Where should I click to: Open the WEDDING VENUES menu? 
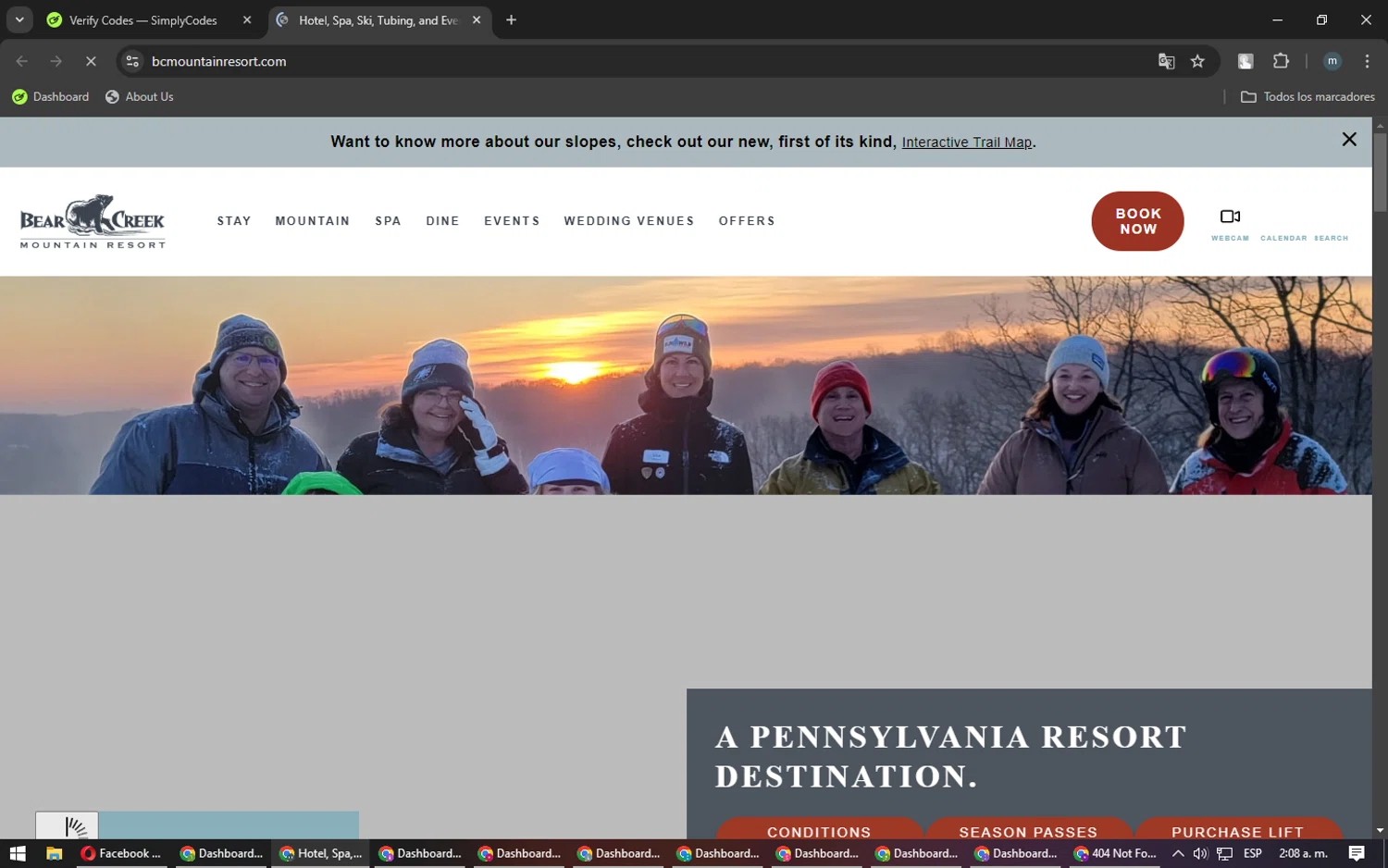[x=629, y=221]
